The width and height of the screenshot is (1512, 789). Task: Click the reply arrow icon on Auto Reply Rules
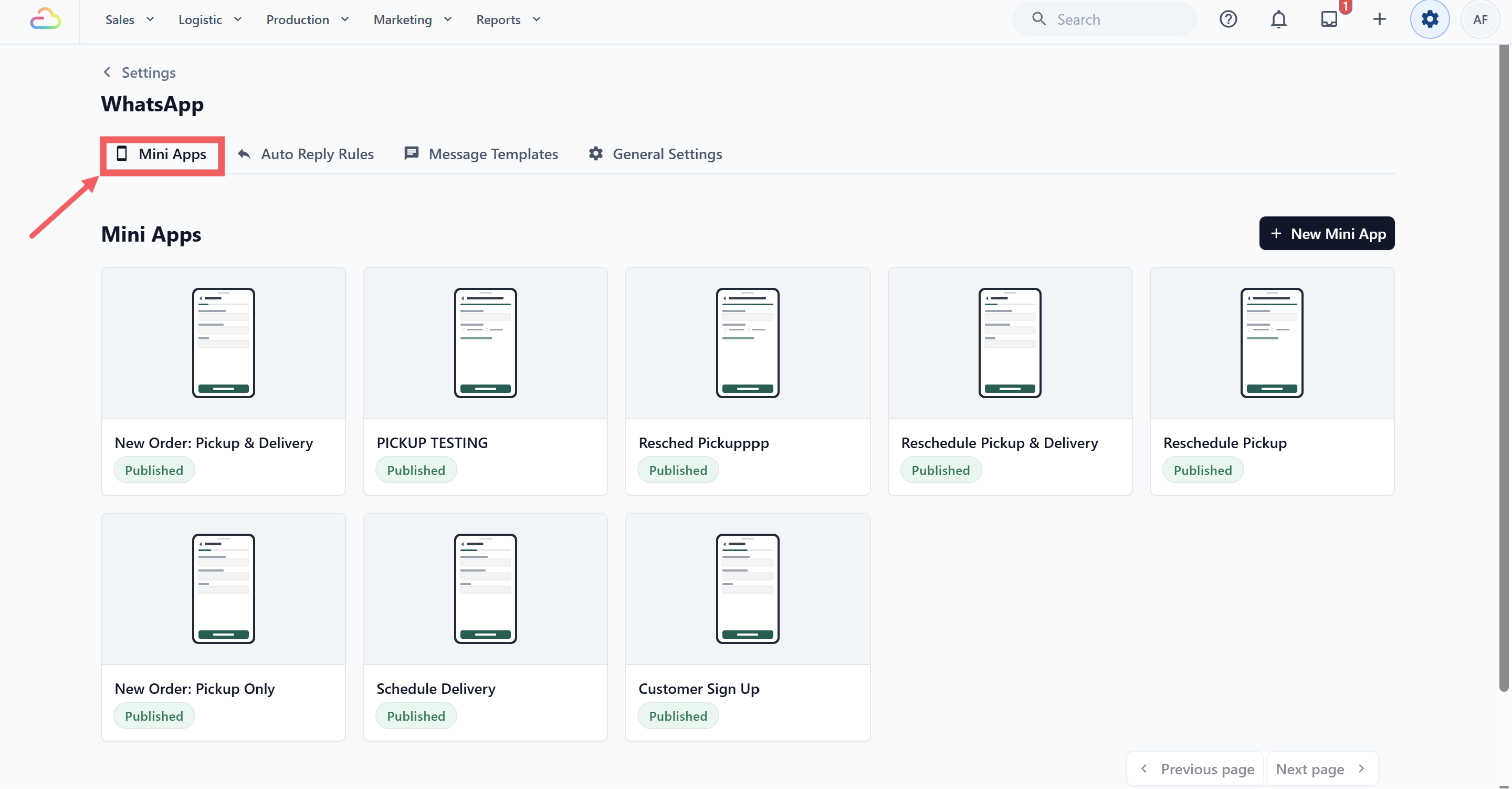(x=244, y=154)
